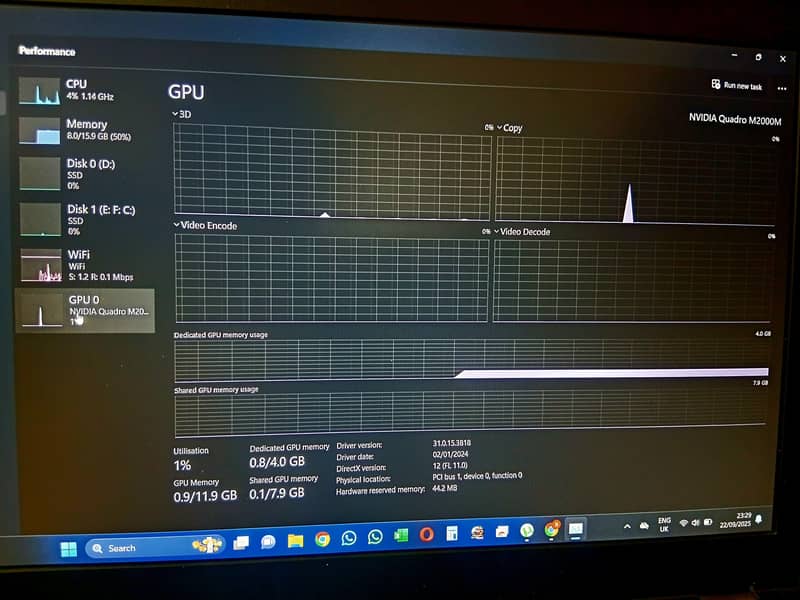This screenshot has height=600, width=800.
Task: Click the DirectX version 12 (FL 11.0) value
Action: (x=449, y=465)
